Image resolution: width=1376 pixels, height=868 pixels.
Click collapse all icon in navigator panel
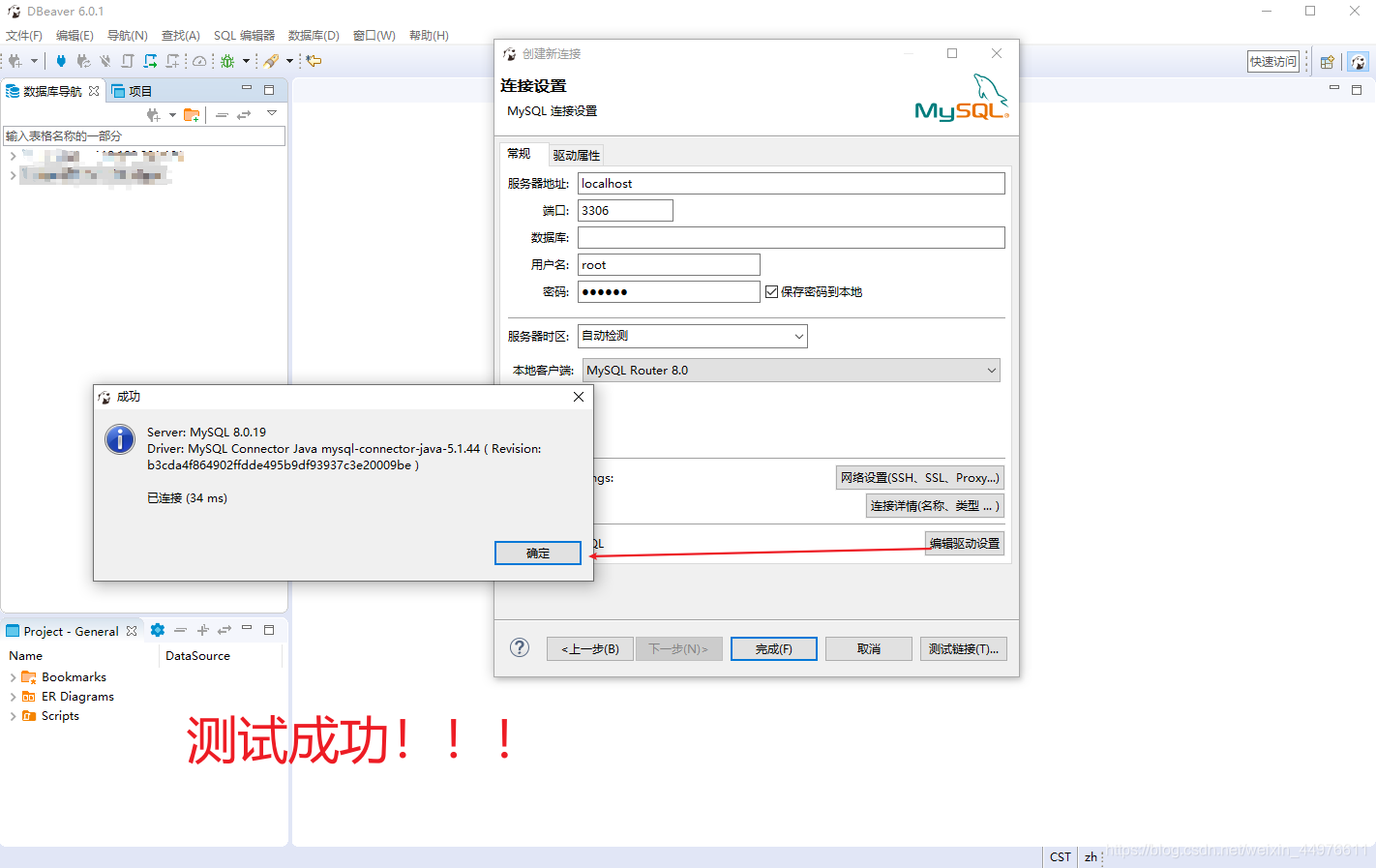222,115
